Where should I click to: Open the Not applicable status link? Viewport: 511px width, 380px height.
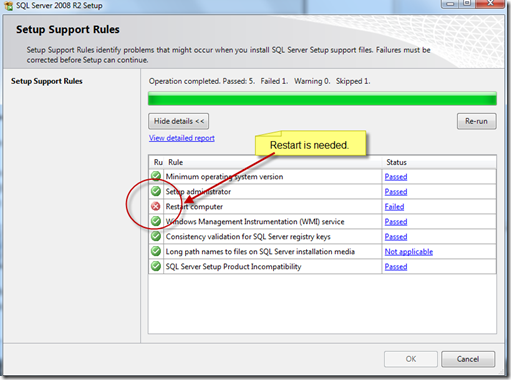(x=409, y=252)
